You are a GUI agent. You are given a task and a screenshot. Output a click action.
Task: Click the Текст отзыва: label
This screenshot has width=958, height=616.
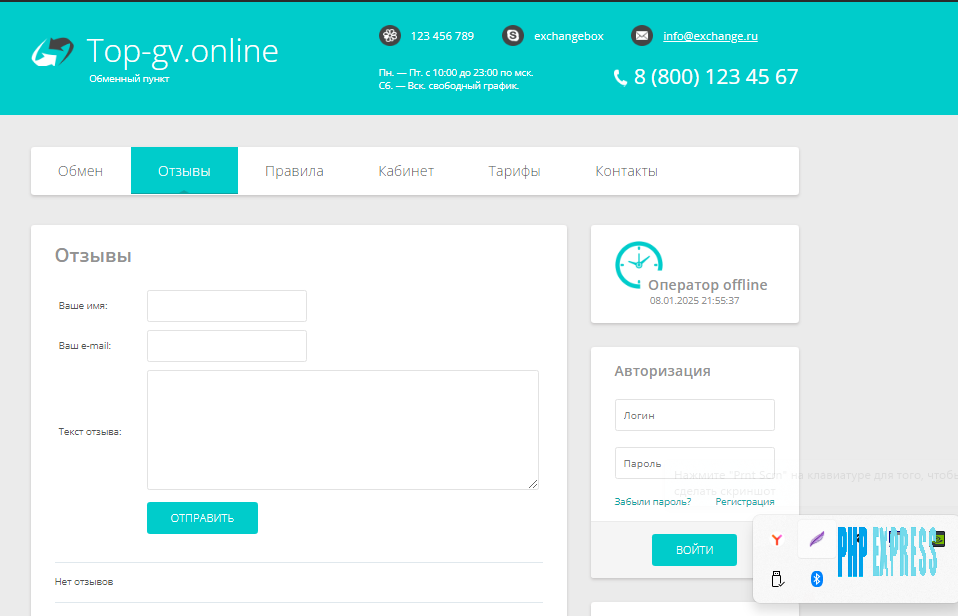coord(90,431)
